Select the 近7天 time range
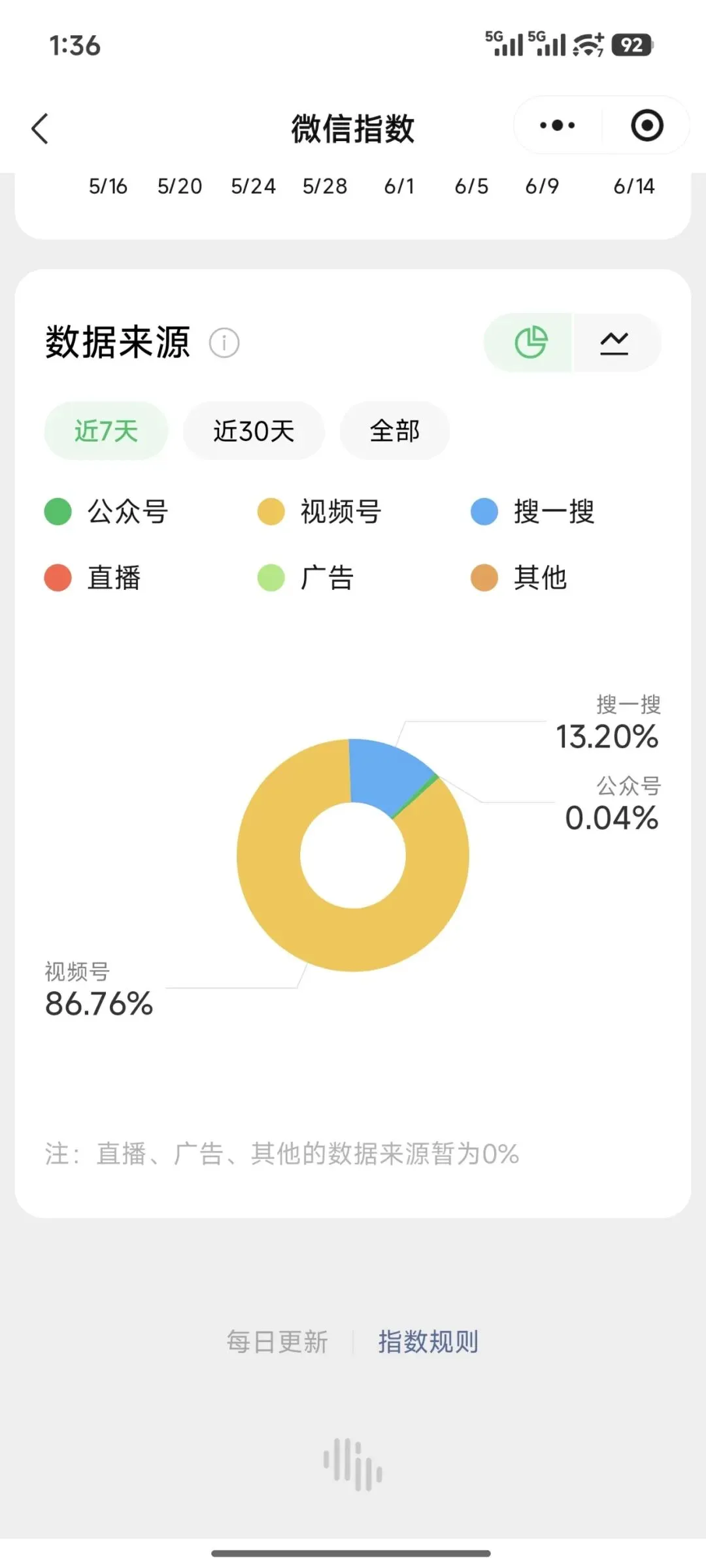This screenshot has height=1568, width=706. (106, 431)
